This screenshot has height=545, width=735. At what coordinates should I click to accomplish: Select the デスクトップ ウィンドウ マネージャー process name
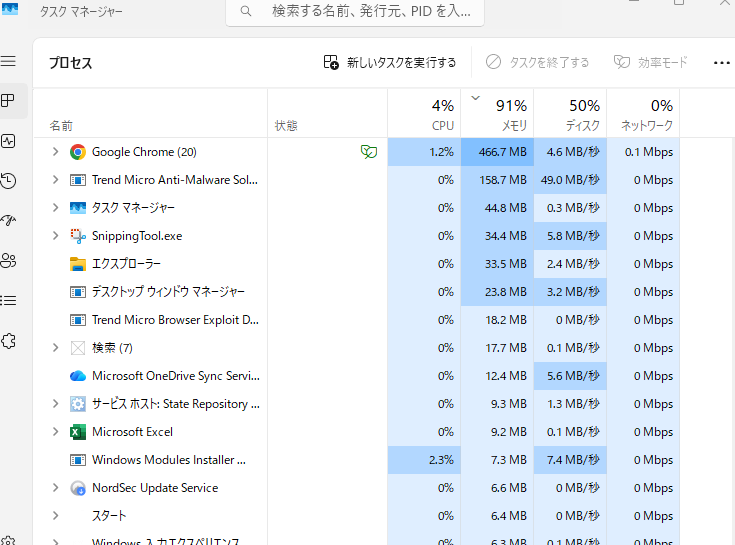coord(168,292)
